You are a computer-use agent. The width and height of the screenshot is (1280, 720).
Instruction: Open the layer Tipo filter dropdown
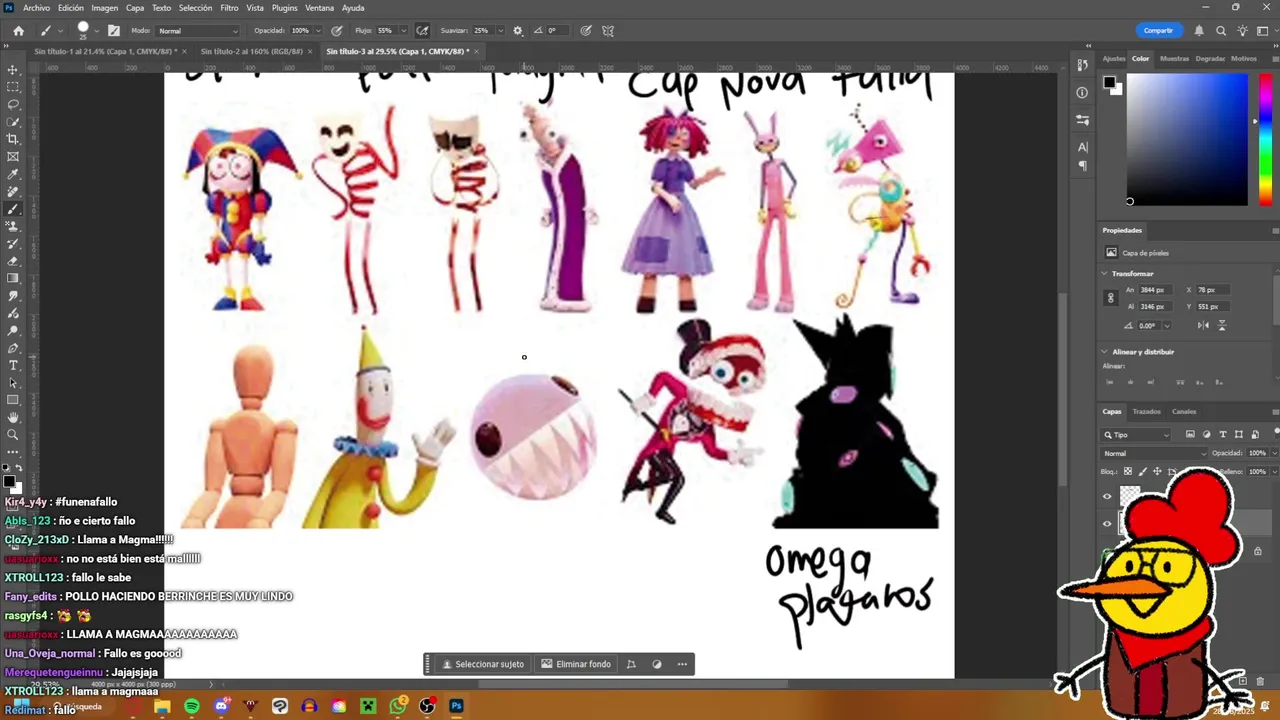click(1136, 435)
